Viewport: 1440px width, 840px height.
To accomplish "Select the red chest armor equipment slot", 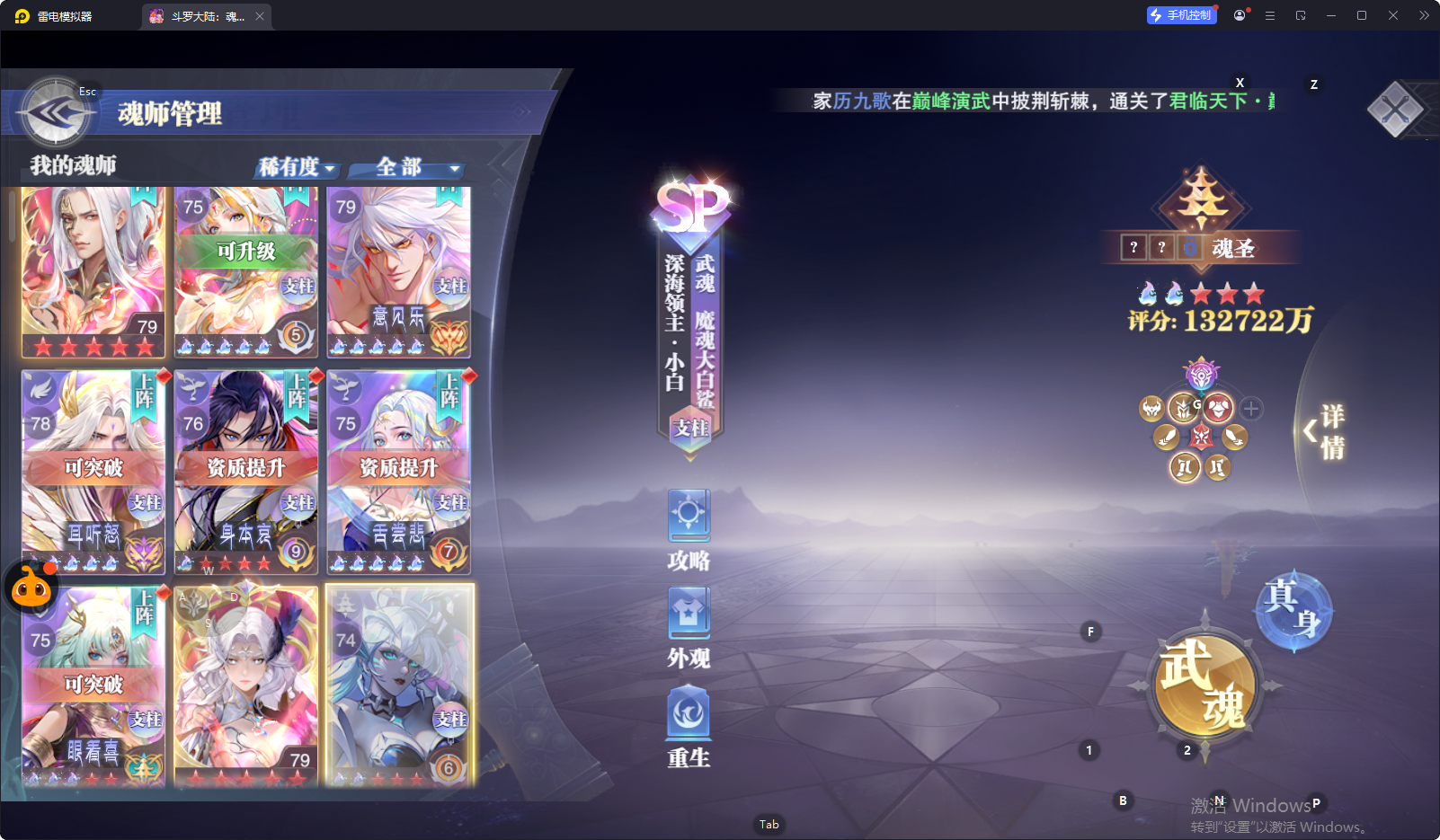I will click(1218, 409).
